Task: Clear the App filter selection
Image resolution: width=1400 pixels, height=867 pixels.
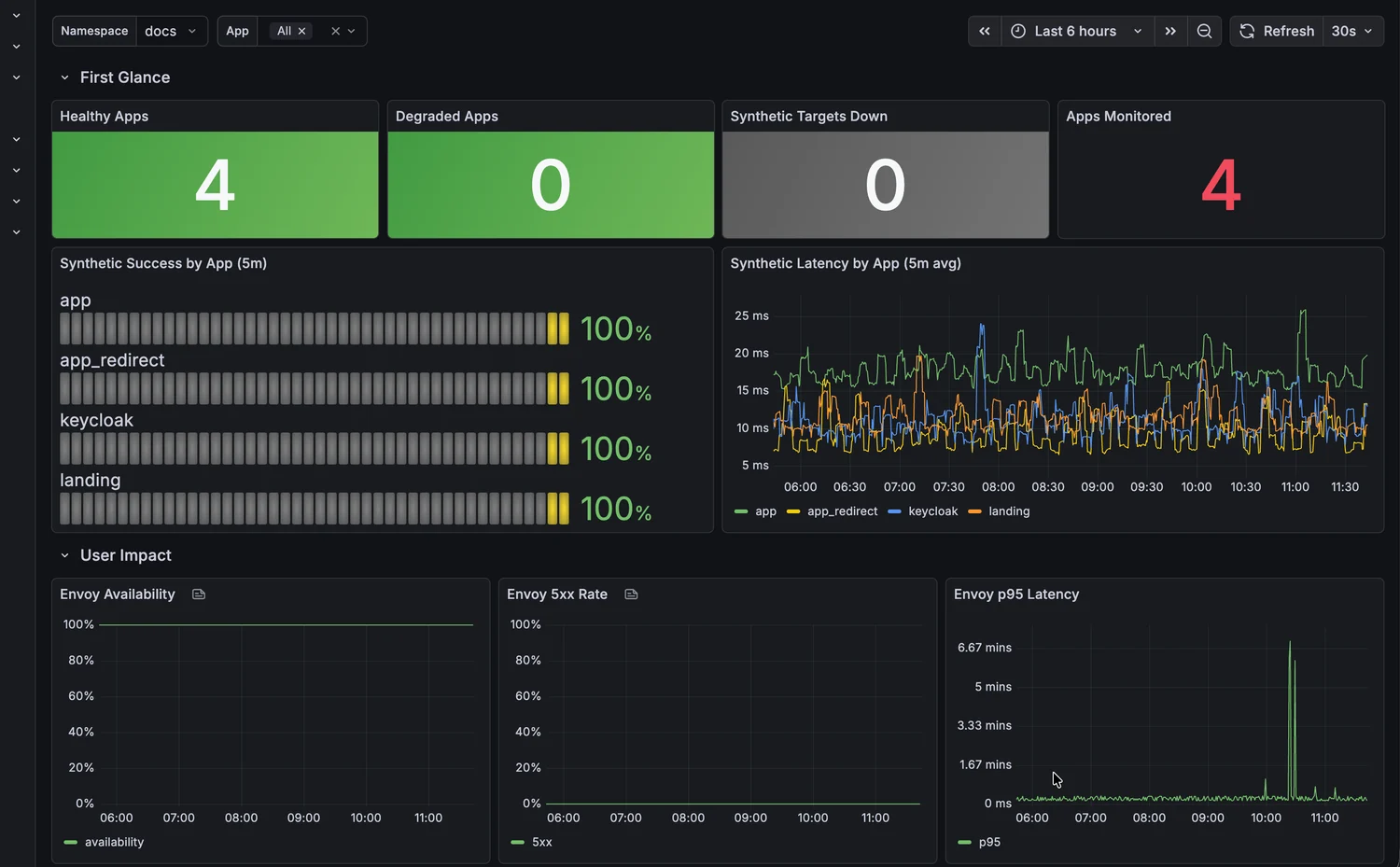Action: click(x=335, y=31)
